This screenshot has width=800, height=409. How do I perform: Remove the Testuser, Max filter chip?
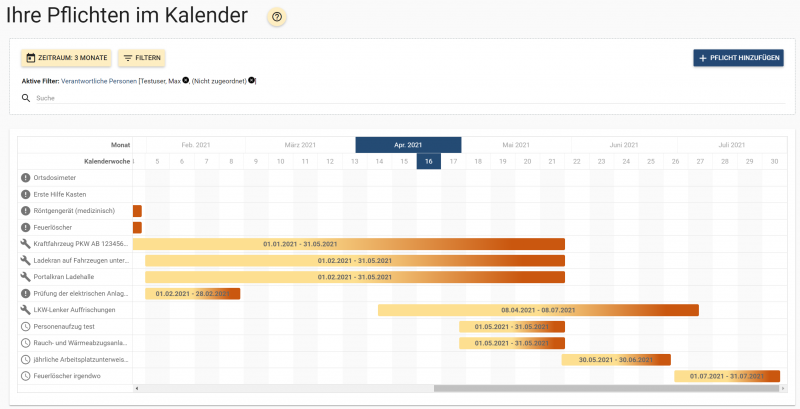coord(186,80)
